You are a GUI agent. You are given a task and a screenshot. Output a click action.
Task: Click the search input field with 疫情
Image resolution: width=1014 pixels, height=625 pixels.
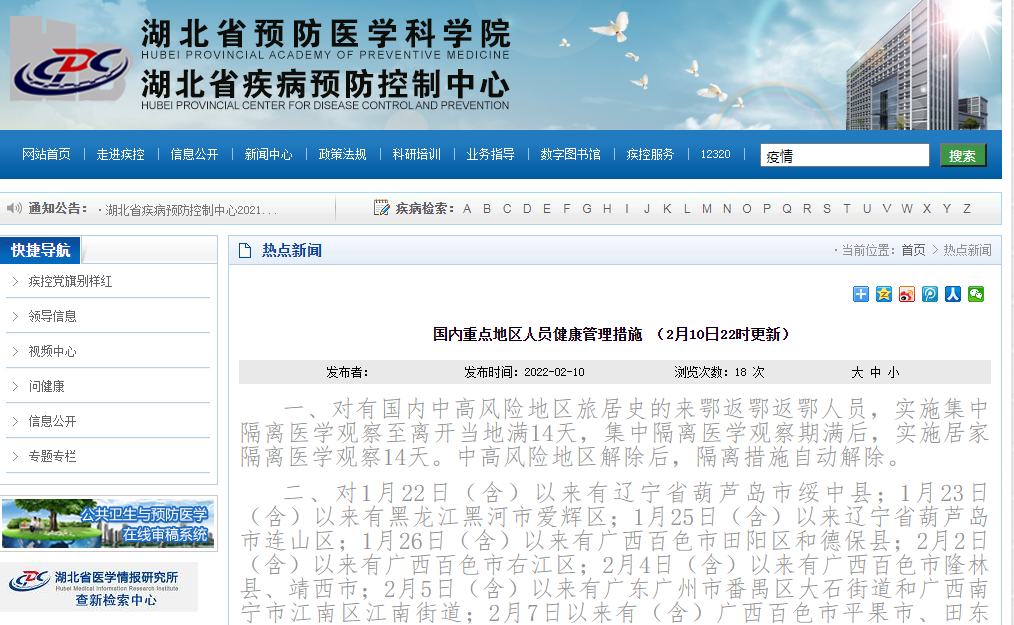pyautogui.click(x=844, y=156)
